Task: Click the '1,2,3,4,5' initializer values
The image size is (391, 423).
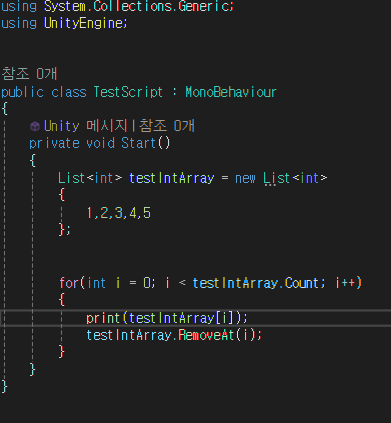Action: pyautogui.click(x=119, y=213)
